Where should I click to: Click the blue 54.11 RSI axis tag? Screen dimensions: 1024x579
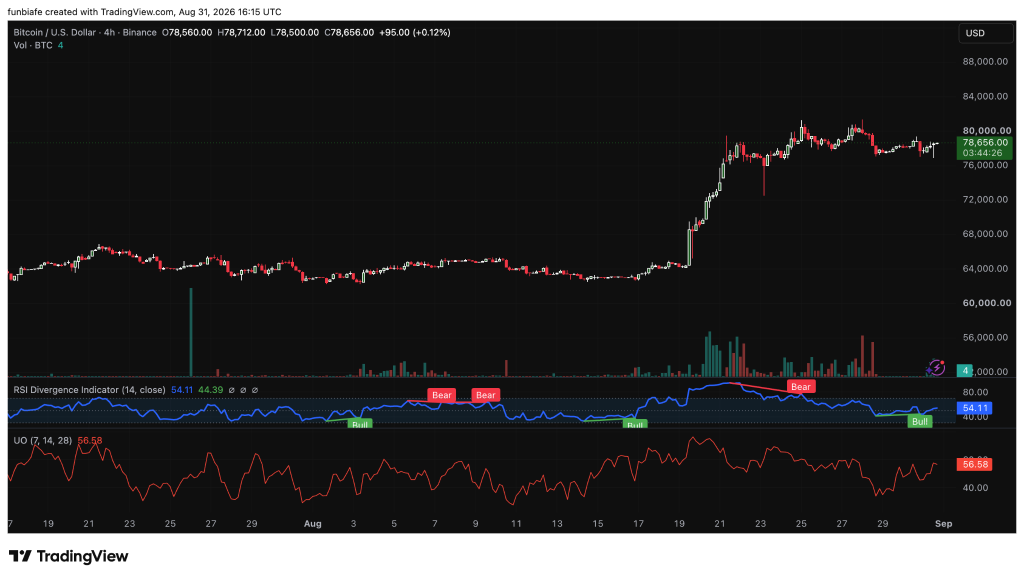[974, 408]
